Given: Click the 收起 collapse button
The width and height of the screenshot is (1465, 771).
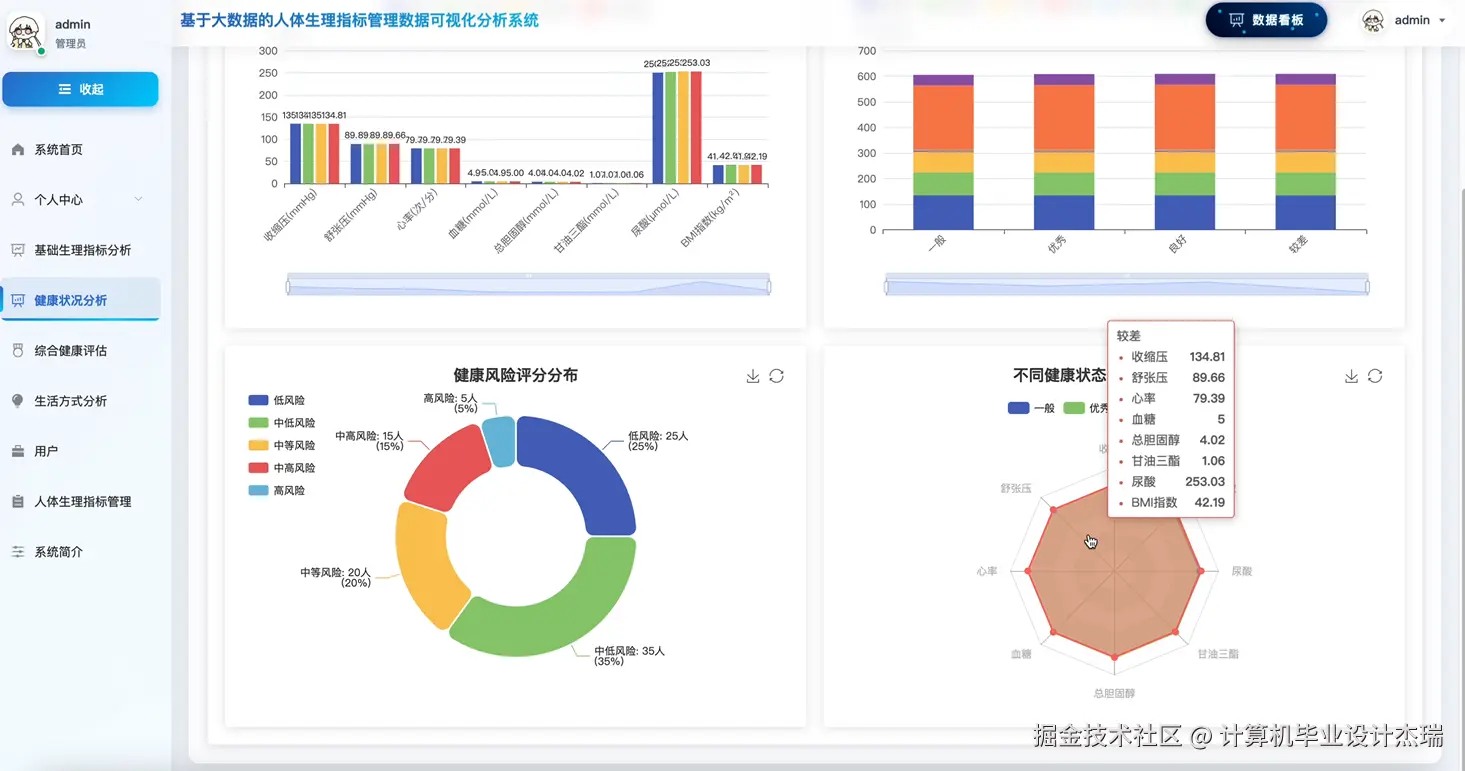Looking at the screenshot, I should 80,89.
